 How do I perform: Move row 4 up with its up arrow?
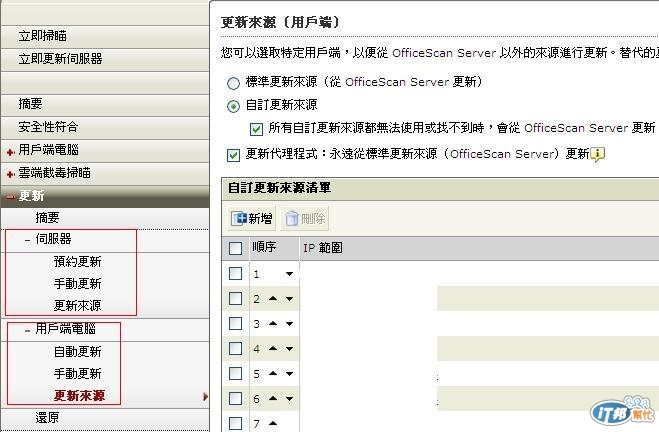273,348
